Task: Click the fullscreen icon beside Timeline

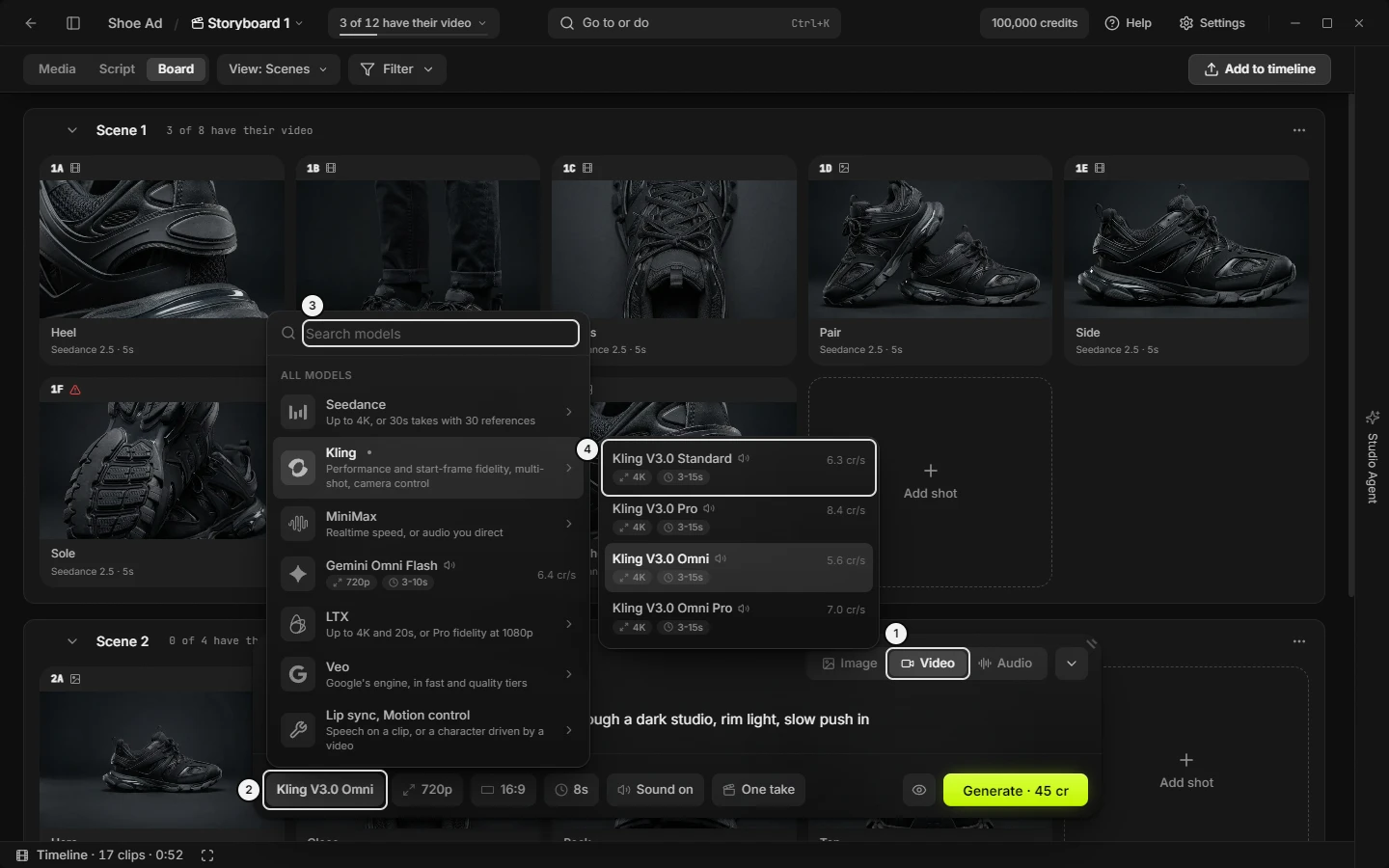Action: click(206, 855)
